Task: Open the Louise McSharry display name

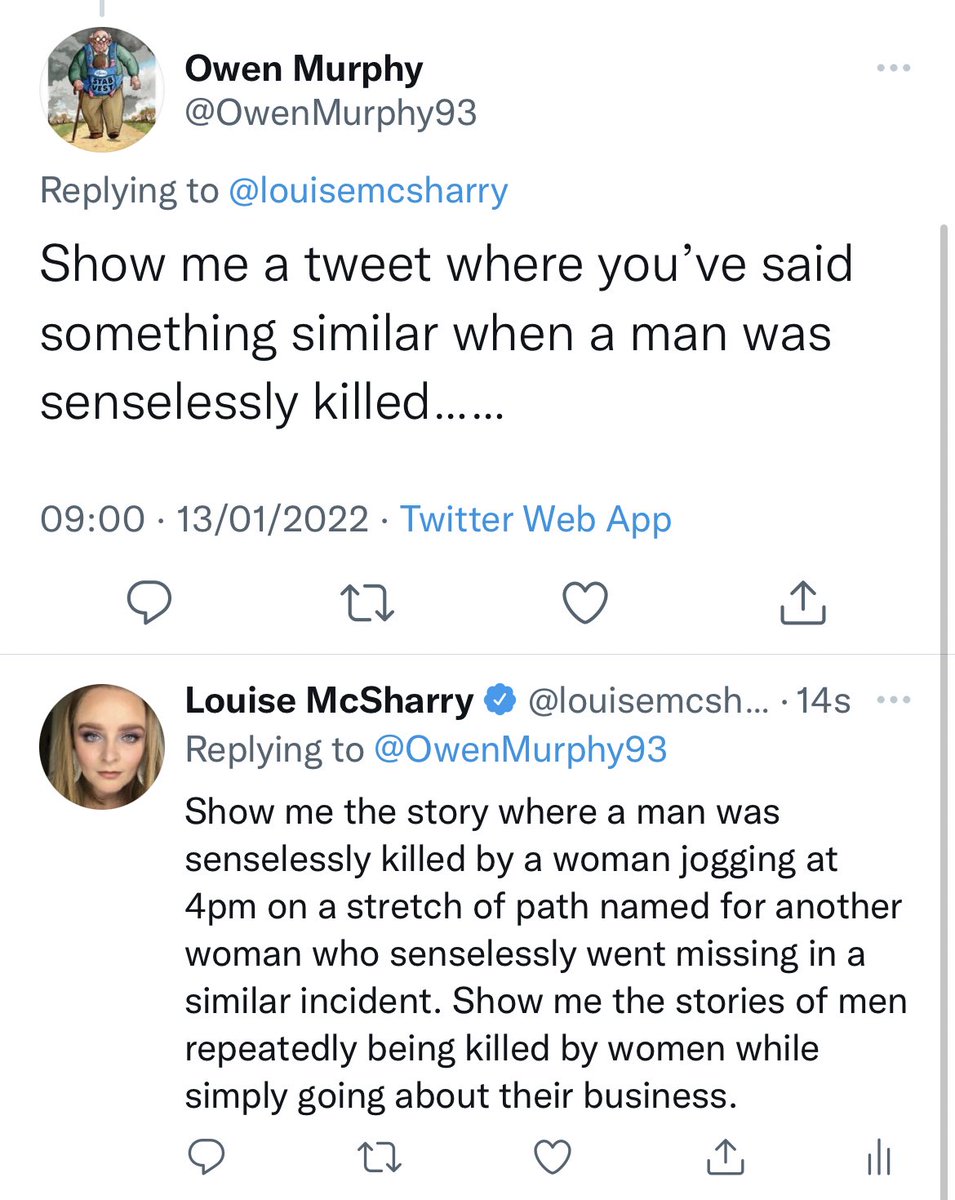Action: coord(329,702)
